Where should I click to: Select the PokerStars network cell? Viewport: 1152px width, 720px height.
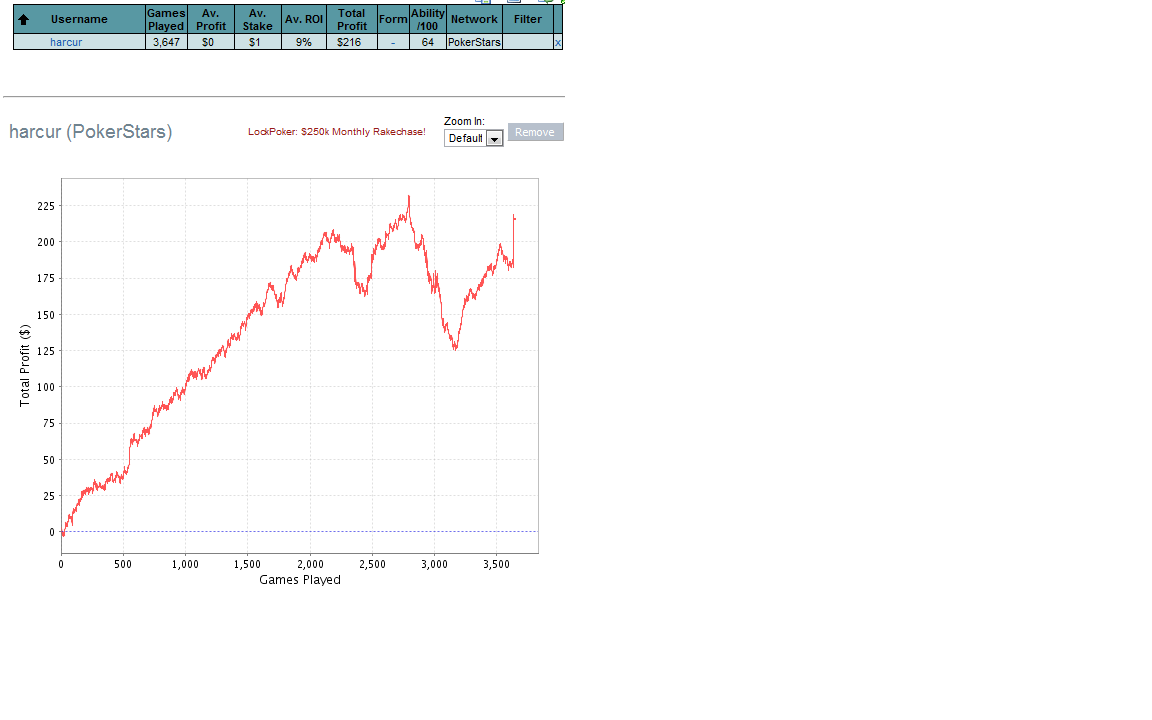click(x=475, y=43)
